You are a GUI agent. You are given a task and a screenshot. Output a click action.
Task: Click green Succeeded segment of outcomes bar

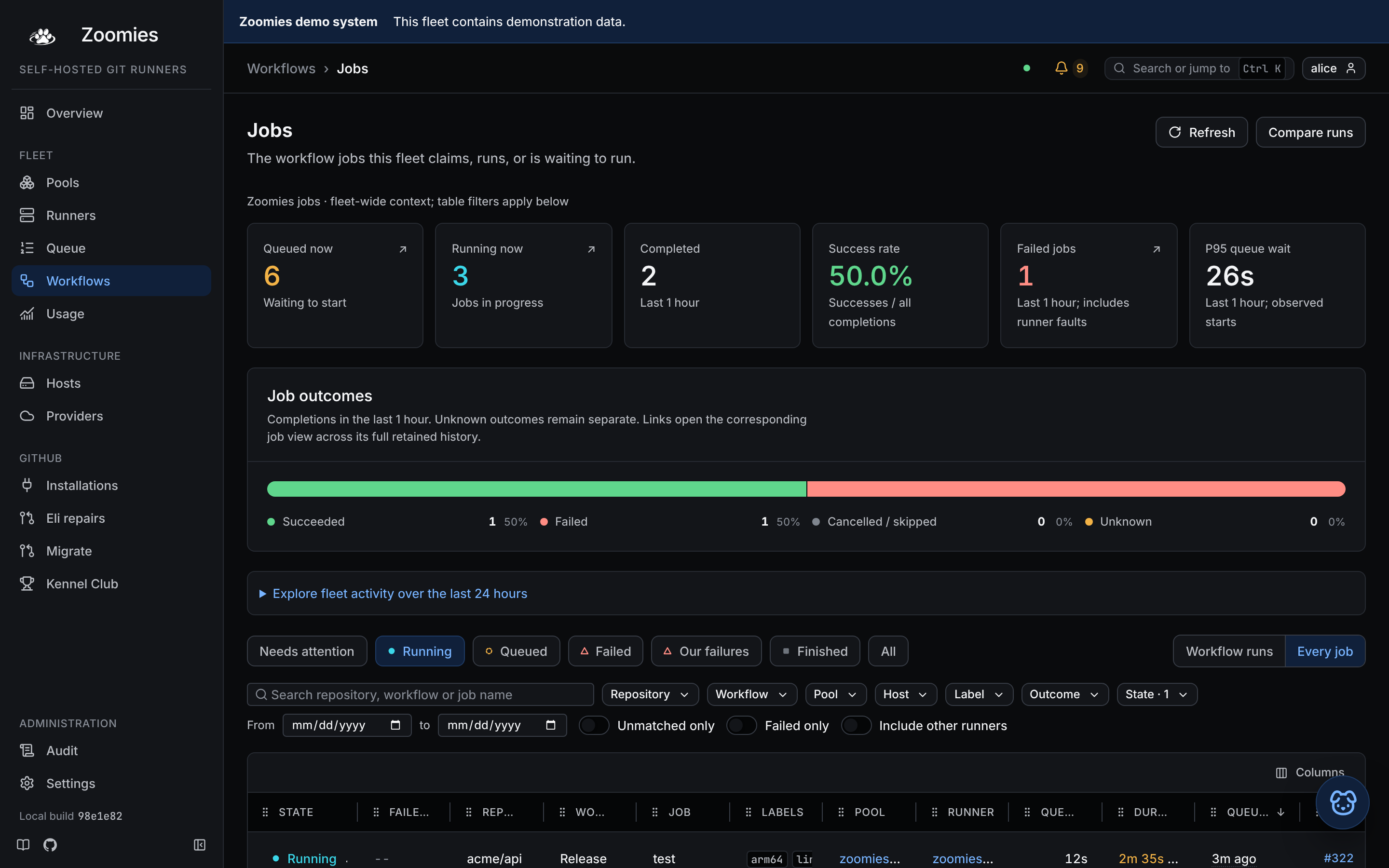(x=536, y=488)
